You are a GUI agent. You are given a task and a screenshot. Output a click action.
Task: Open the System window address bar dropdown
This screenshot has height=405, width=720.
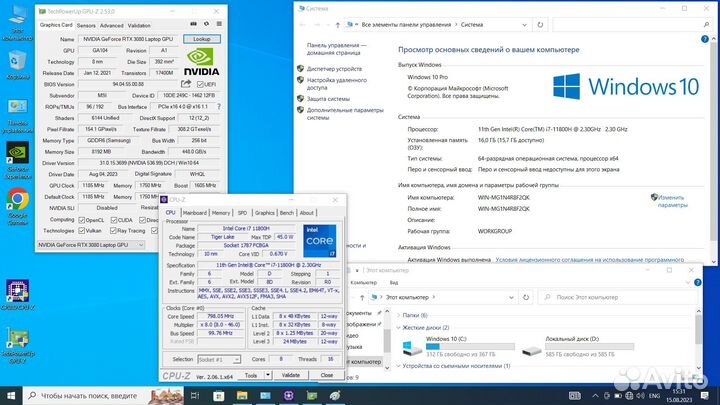(524, 25)
